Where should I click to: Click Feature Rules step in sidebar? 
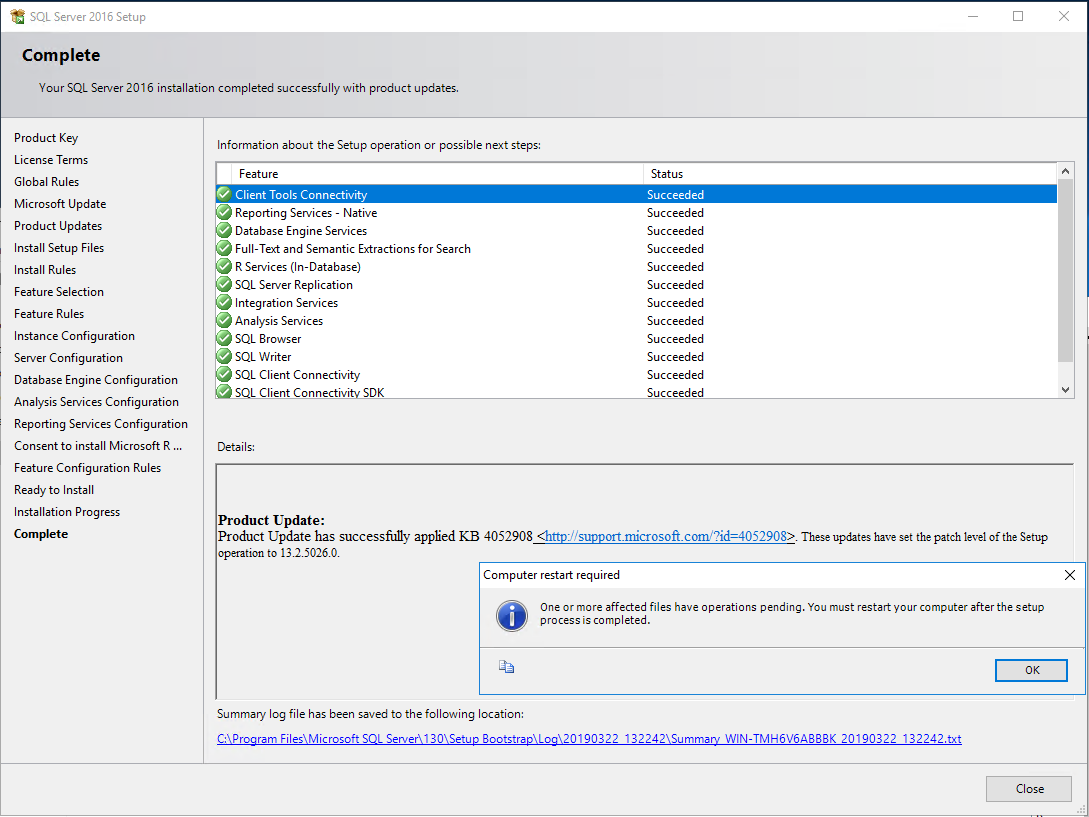(x=49, y=314)
